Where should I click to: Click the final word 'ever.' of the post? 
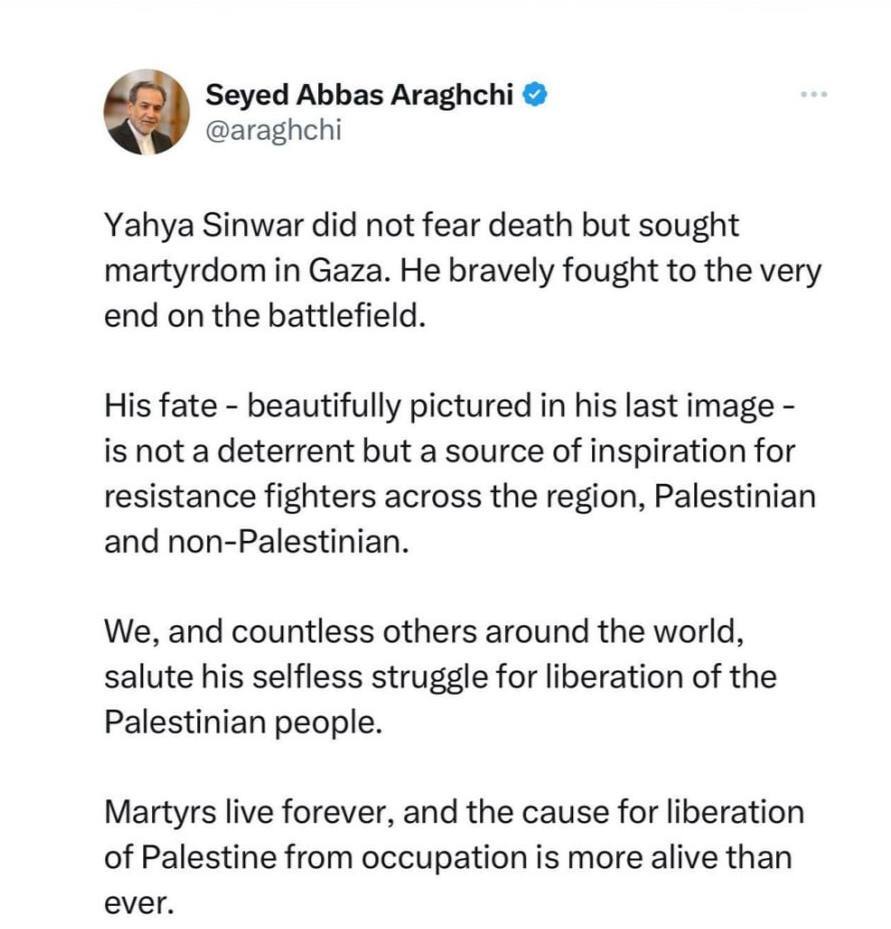(140, 904)
